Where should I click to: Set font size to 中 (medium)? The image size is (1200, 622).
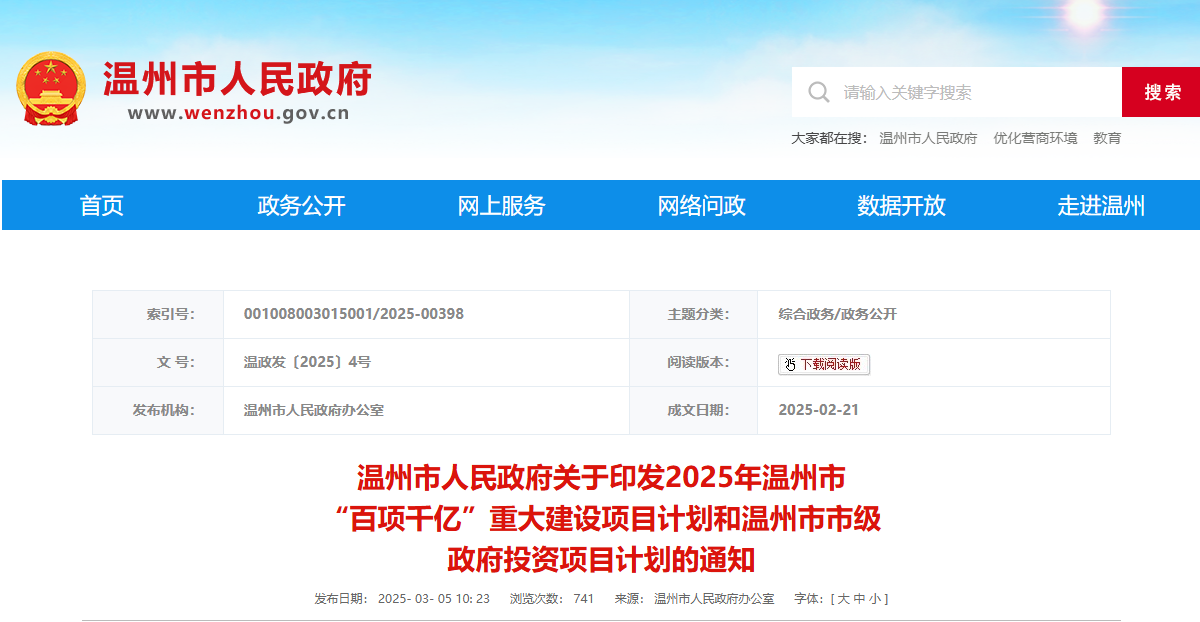(859, 599)
